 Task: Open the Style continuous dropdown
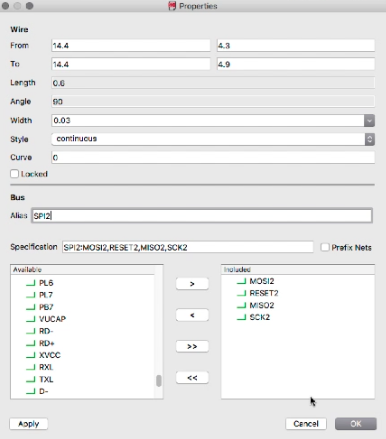pyautogui.click(x=213, y=139)
